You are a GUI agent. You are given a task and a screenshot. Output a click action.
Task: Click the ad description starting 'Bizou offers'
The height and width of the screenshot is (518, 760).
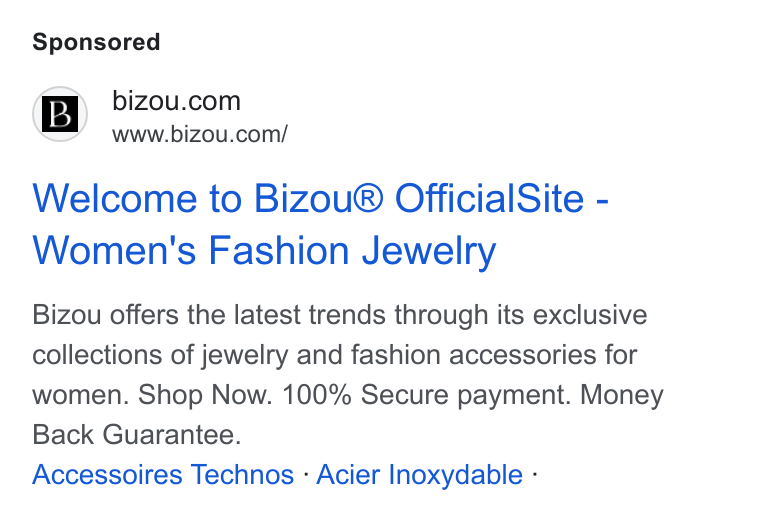(x=348, y=375)
